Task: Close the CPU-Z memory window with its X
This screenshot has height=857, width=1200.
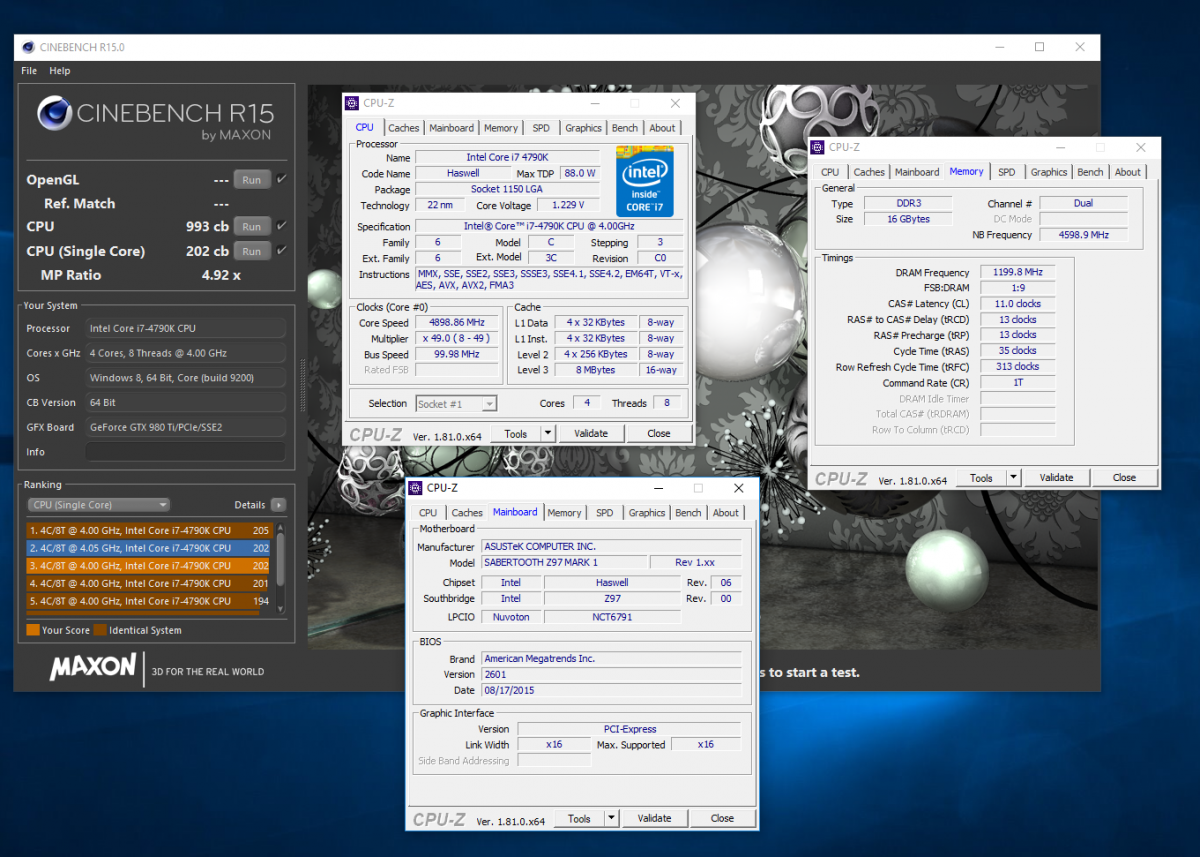Action: [1141, 147]
